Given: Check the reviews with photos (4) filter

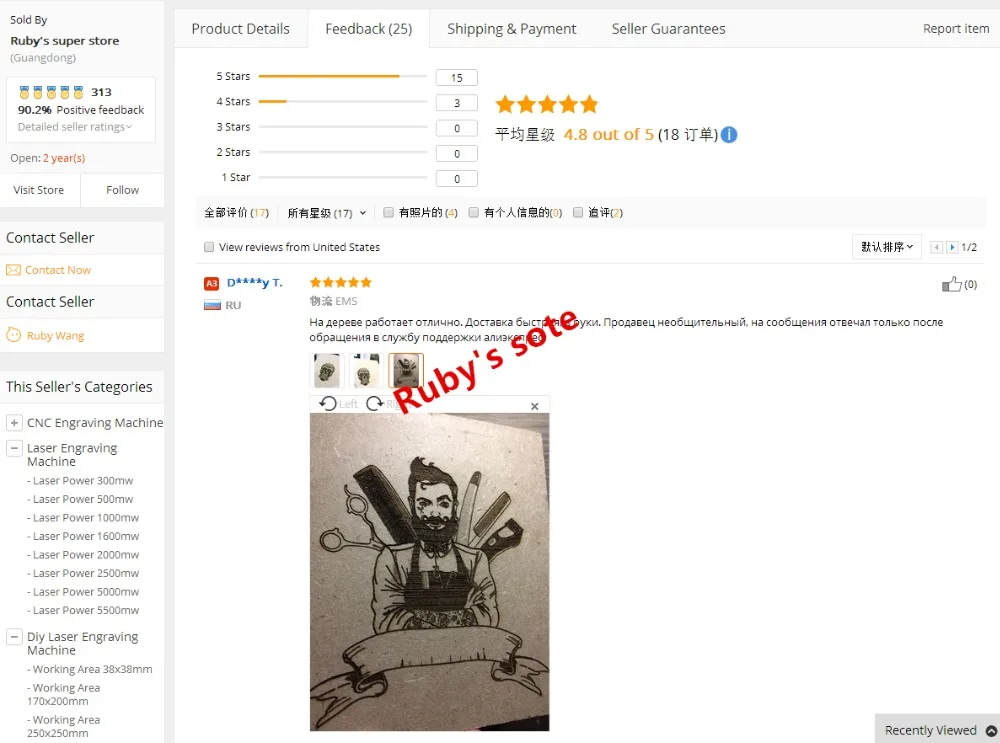Looking at the screenshot, I should (x=388, y=212).
